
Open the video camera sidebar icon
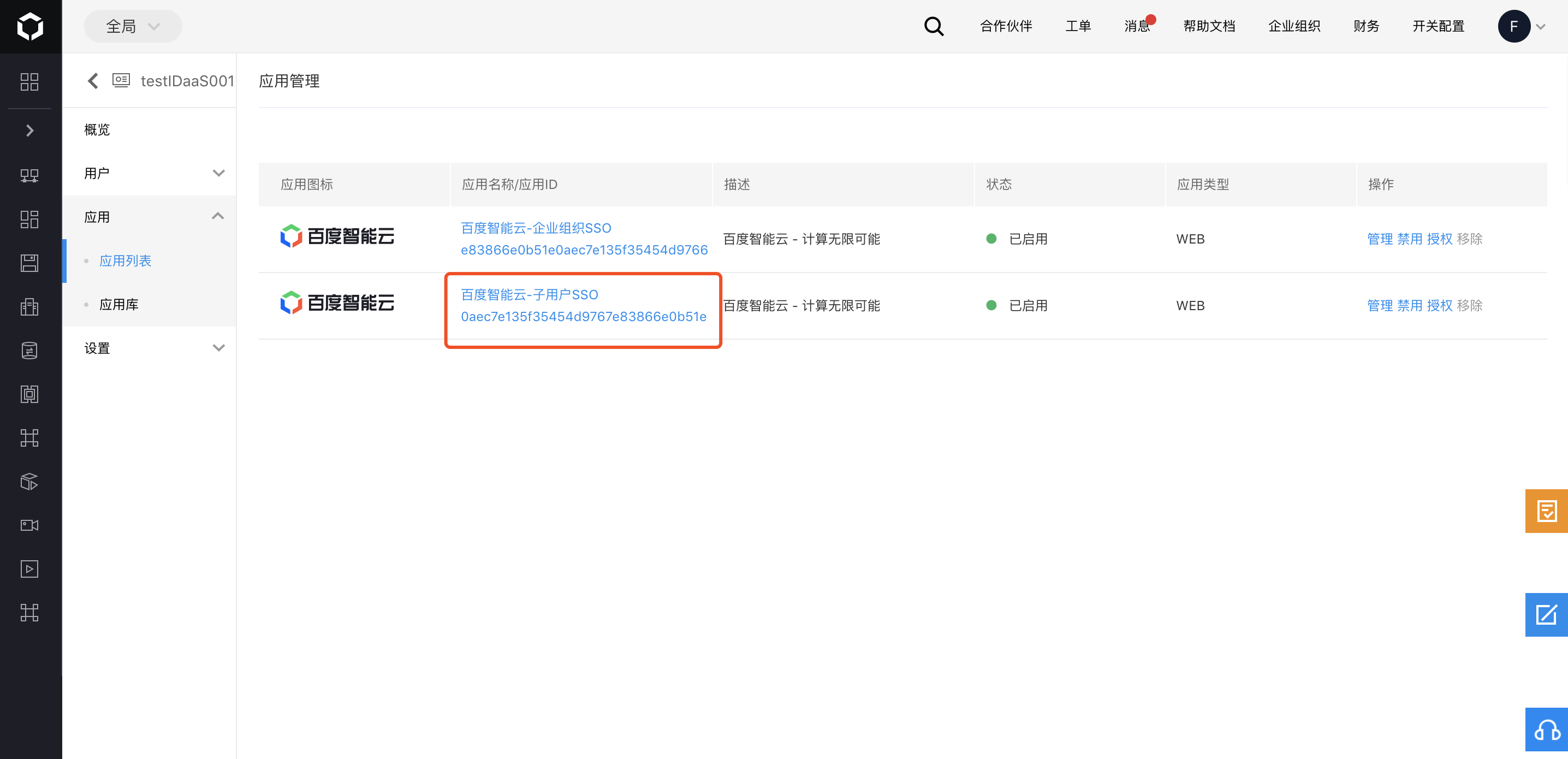29,525
